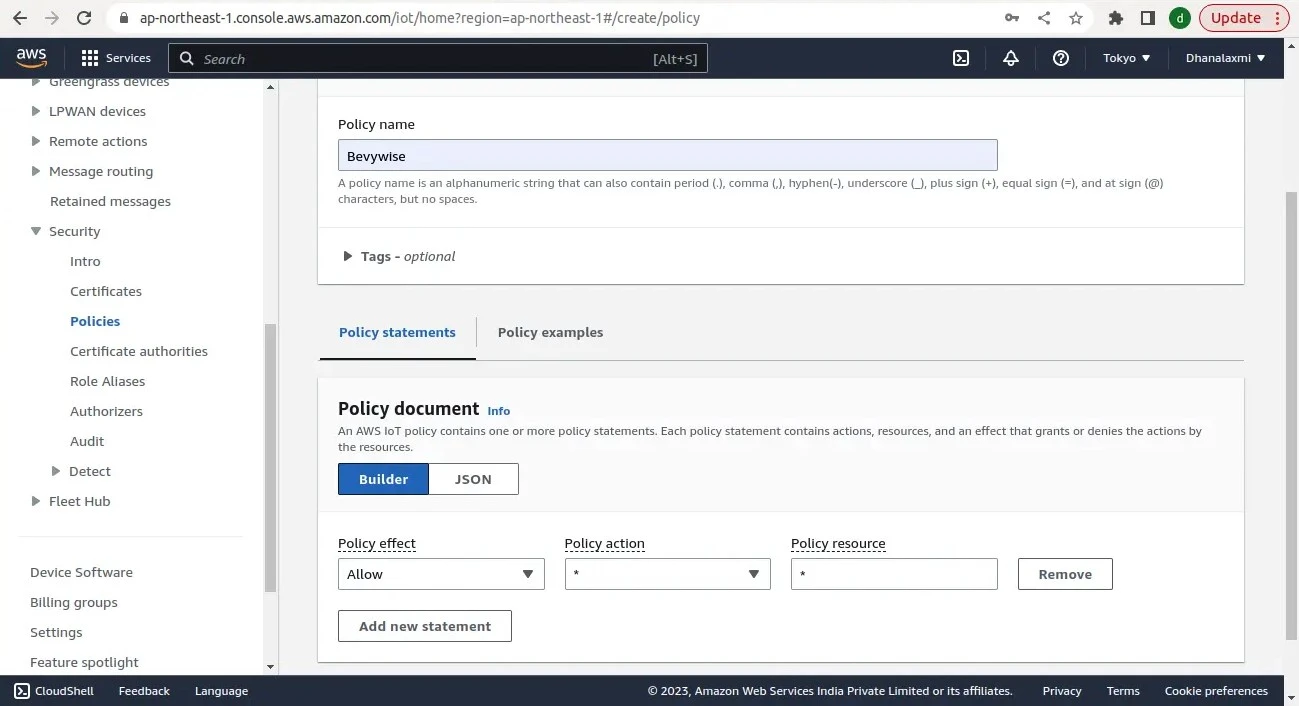This screenshot has width=1299, height=706.
Task: Open the Info link beside Policy document
Action: 498,411
